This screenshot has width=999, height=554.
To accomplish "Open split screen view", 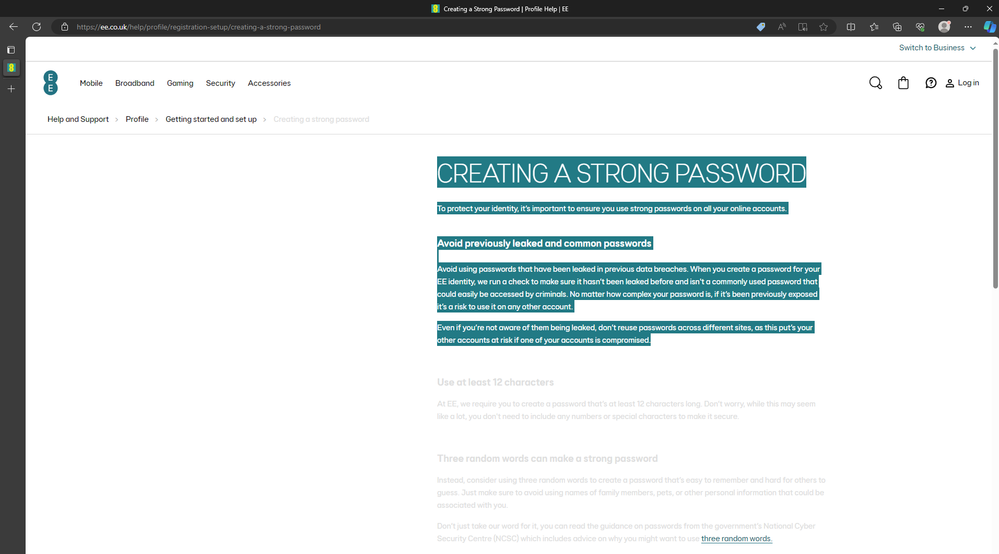I will click(x=851, y=27).
